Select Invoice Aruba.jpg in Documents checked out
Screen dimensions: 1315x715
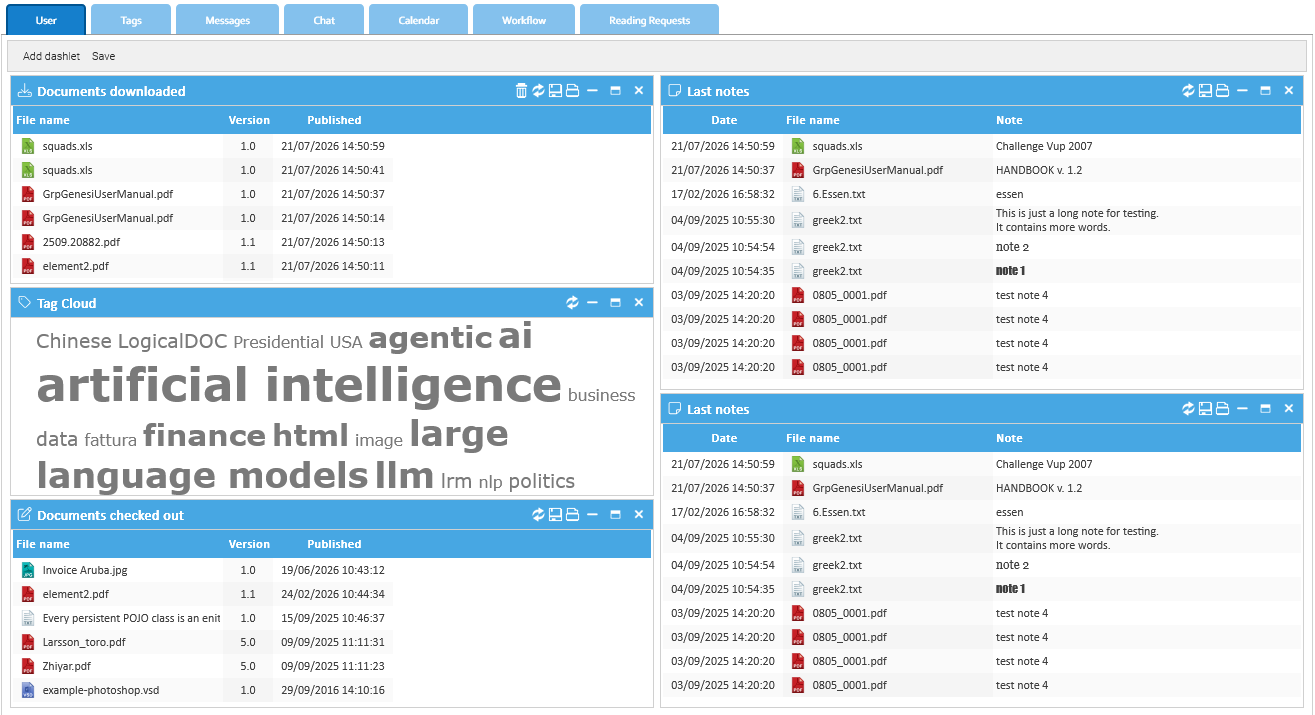(203, 570)
